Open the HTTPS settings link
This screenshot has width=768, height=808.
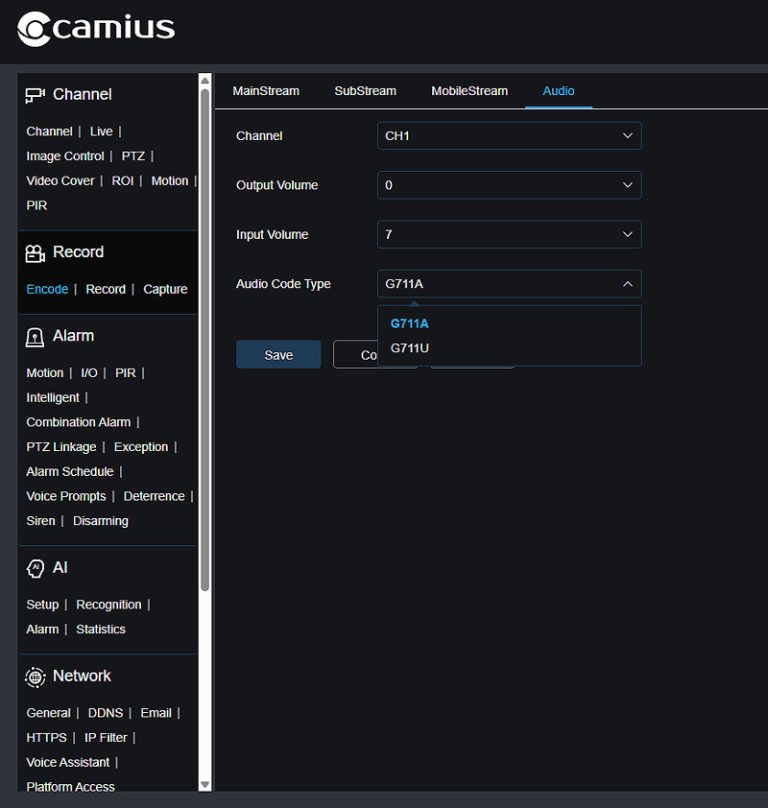pos(46,737)
